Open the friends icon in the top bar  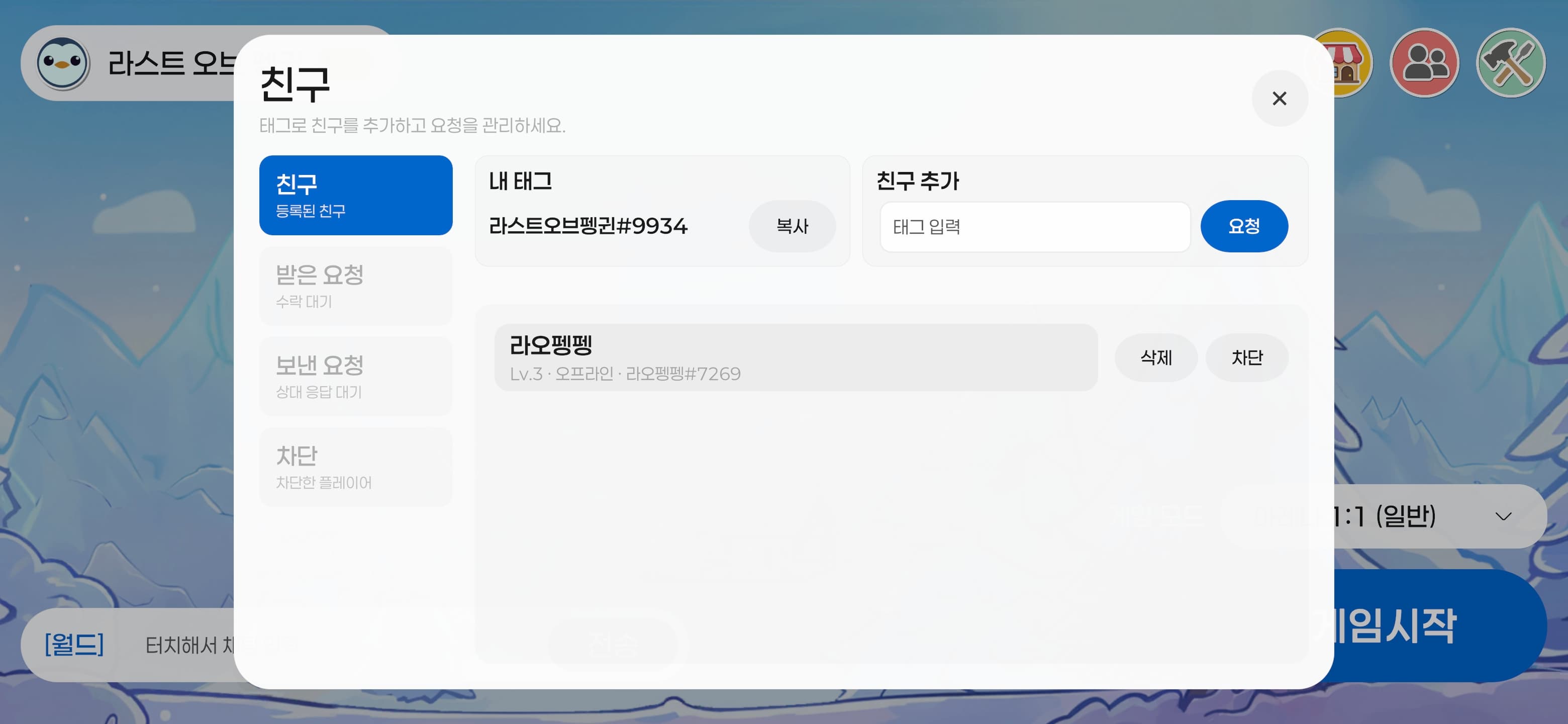click(x=1424, y=63)
